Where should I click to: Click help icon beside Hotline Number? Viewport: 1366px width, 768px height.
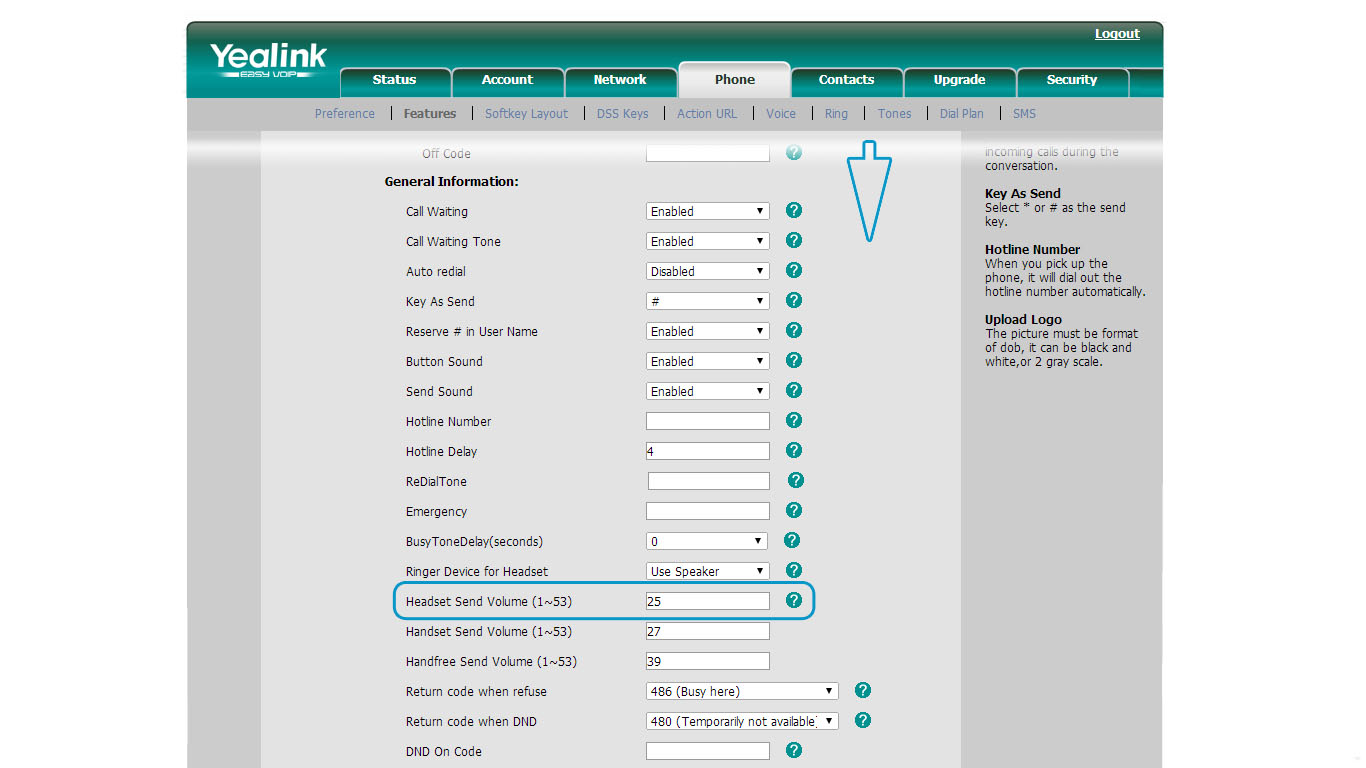tap(794, 421)
